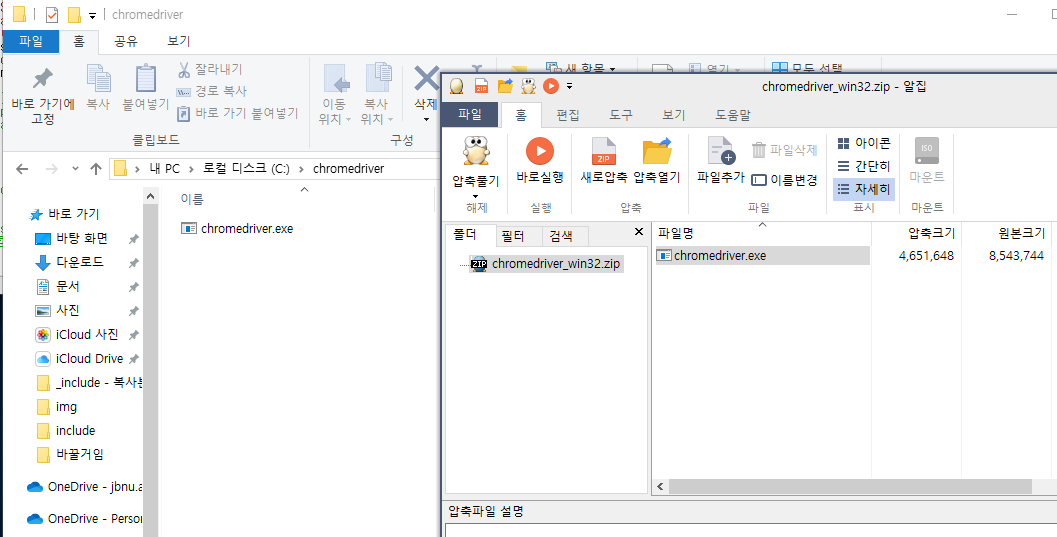The width and height of the screenshot is (1057, 537).
Task: Click the 파일삭제 trash button in ALZip
Action: 784,150
